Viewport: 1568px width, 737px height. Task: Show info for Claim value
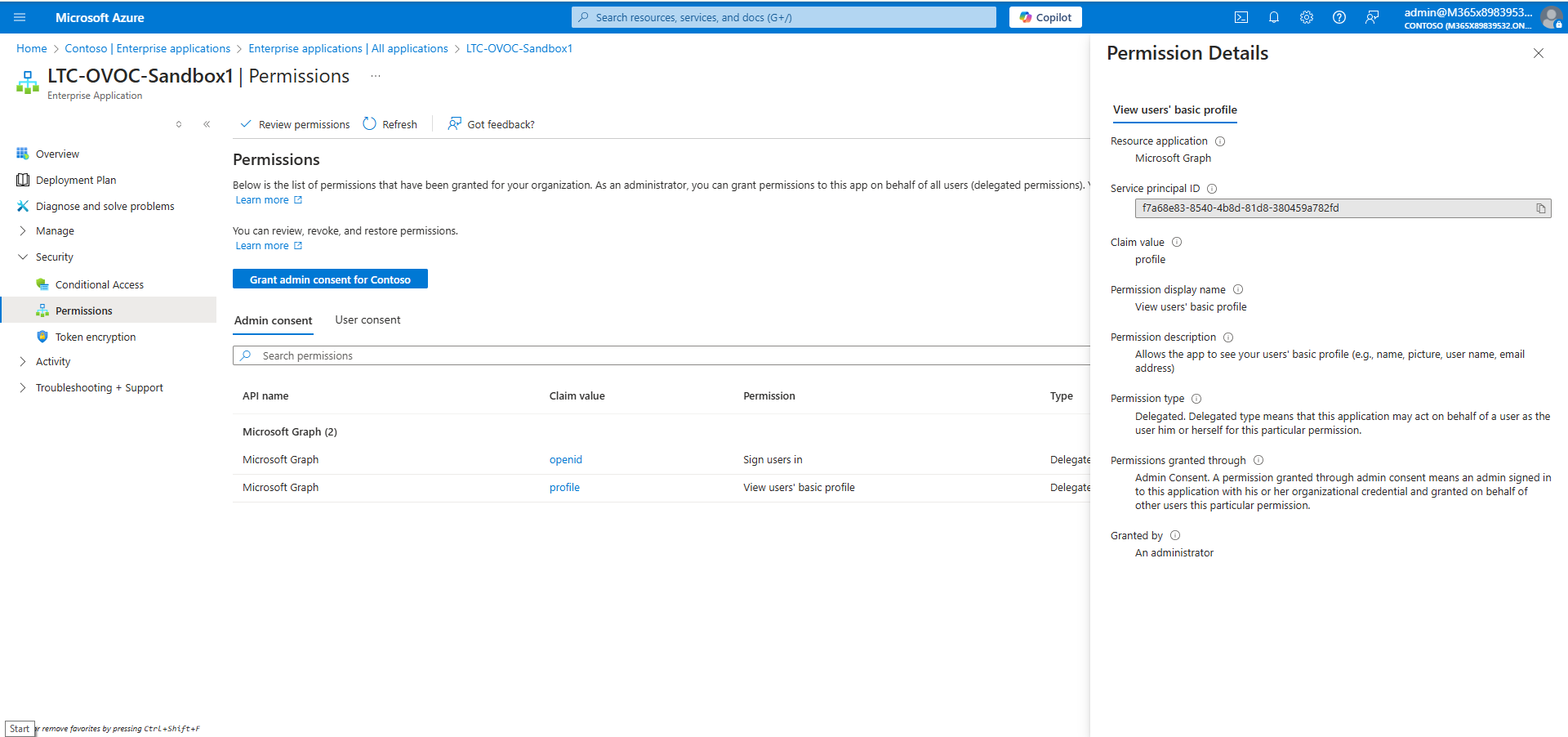point(1177,243)
